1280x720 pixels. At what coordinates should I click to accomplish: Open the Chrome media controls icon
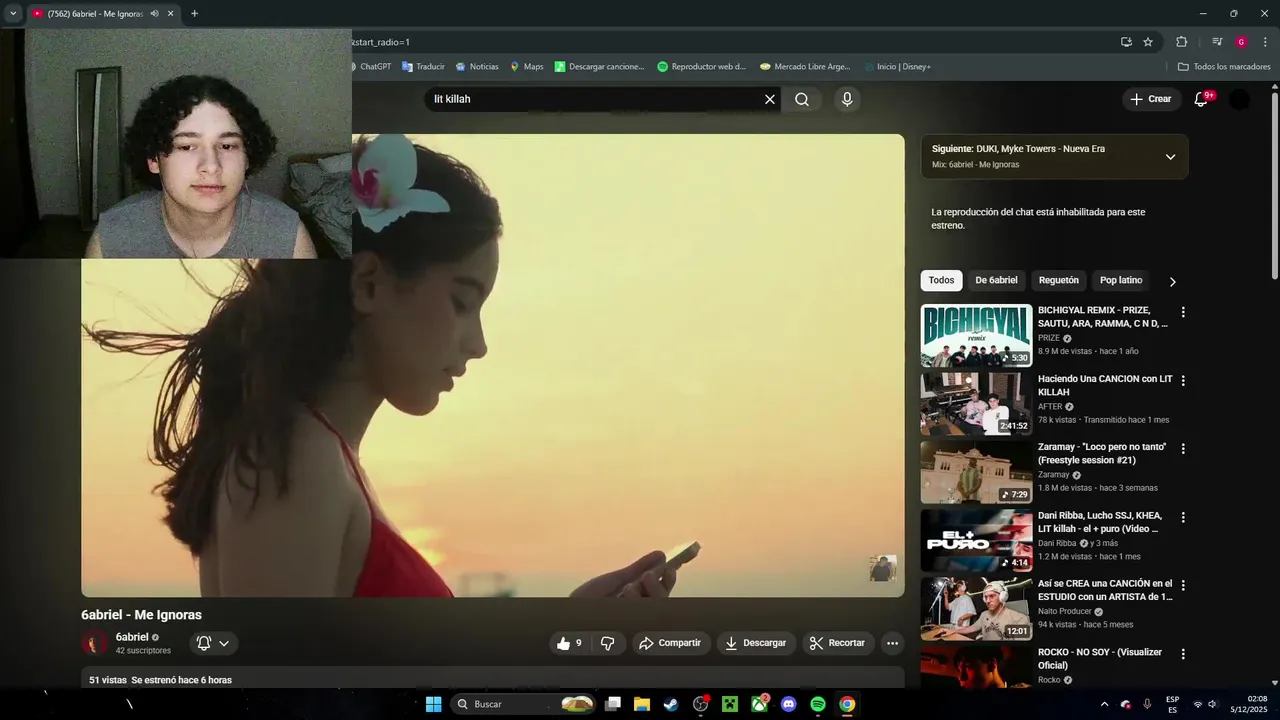(x=1217, y=42)
